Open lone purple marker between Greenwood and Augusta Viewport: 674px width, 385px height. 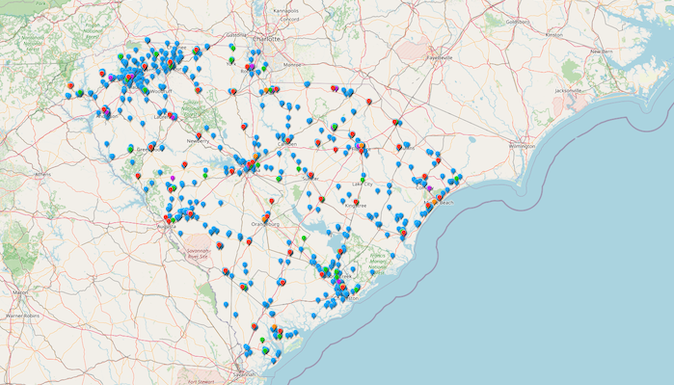[172, 177]
